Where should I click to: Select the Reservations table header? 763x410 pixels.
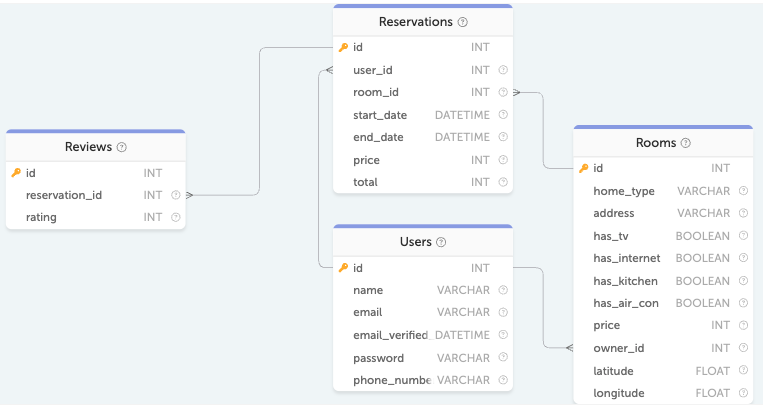(416, 22)
